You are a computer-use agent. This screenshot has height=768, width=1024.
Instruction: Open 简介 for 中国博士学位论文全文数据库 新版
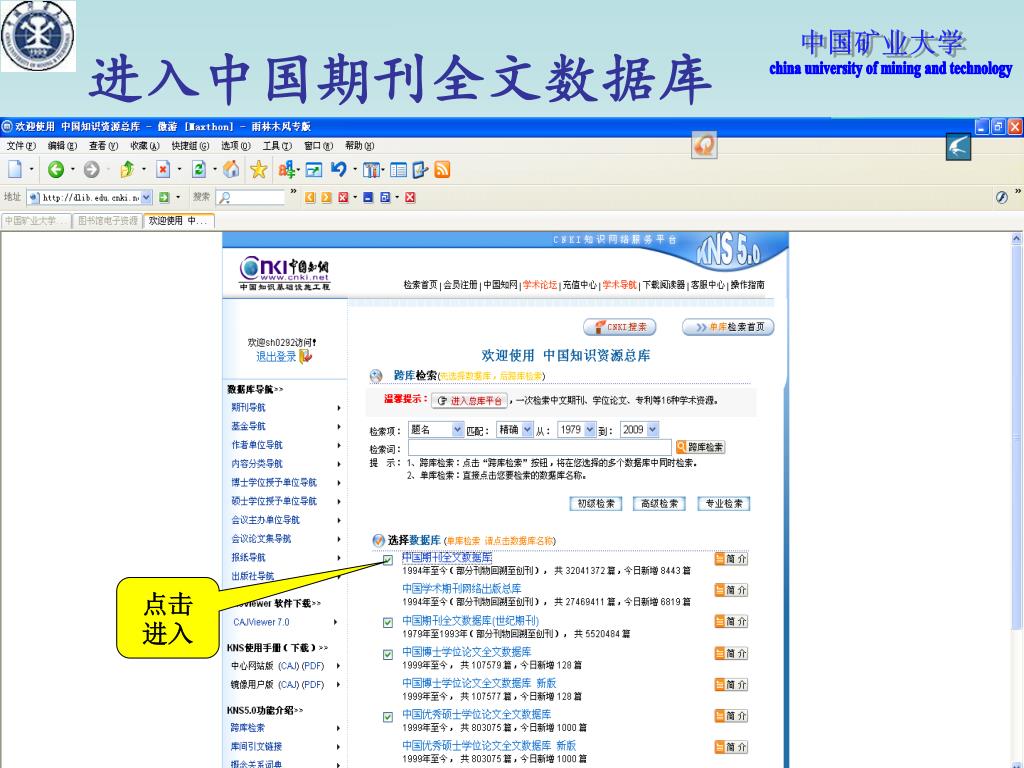pyautogui.click(x=731, y=684)
